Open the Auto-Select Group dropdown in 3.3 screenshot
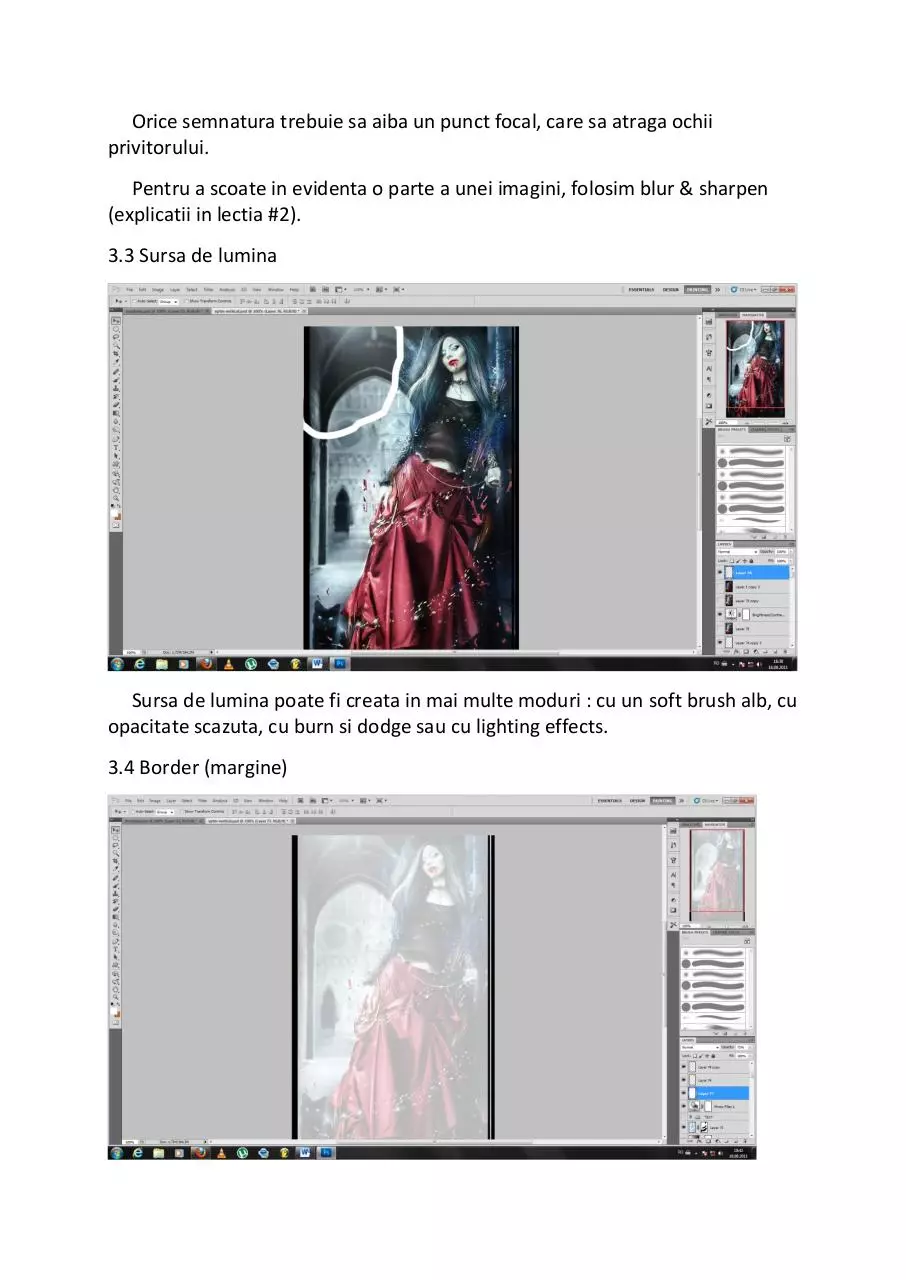 pos(168,301)
